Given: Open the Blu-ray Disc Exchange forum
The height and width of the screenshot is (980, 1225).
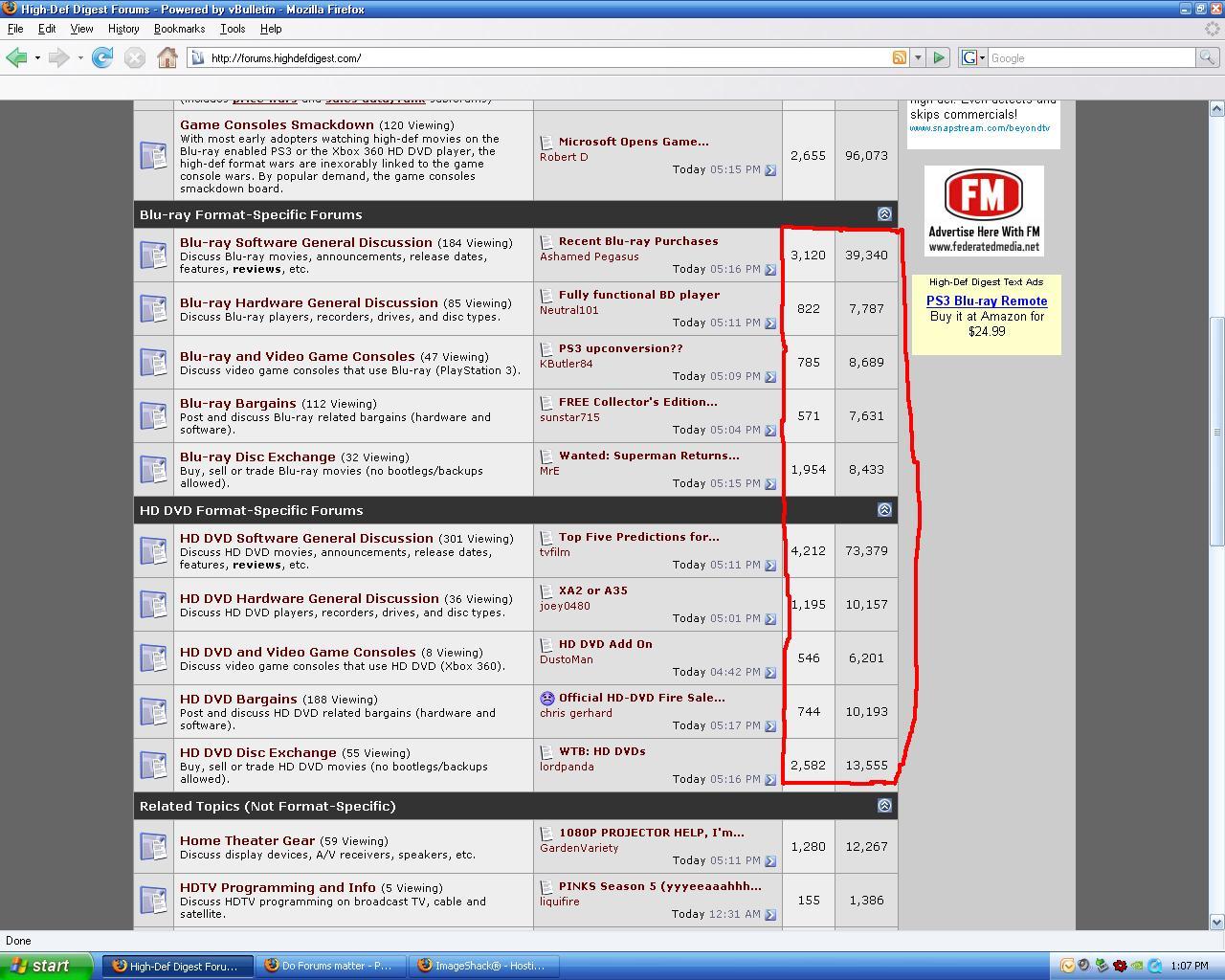Looking at the screenshot, I should point(257,457).
